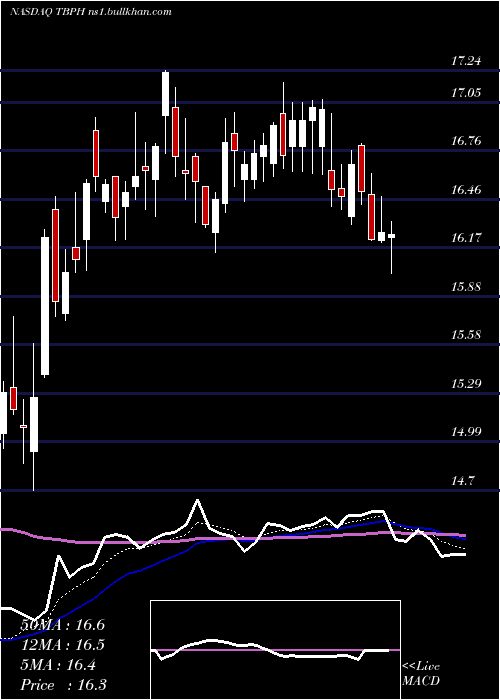This screenshot has height=700, width=500.
Task: Click the '12MA : 16.5' legend text
Action: tap(62, 645)
